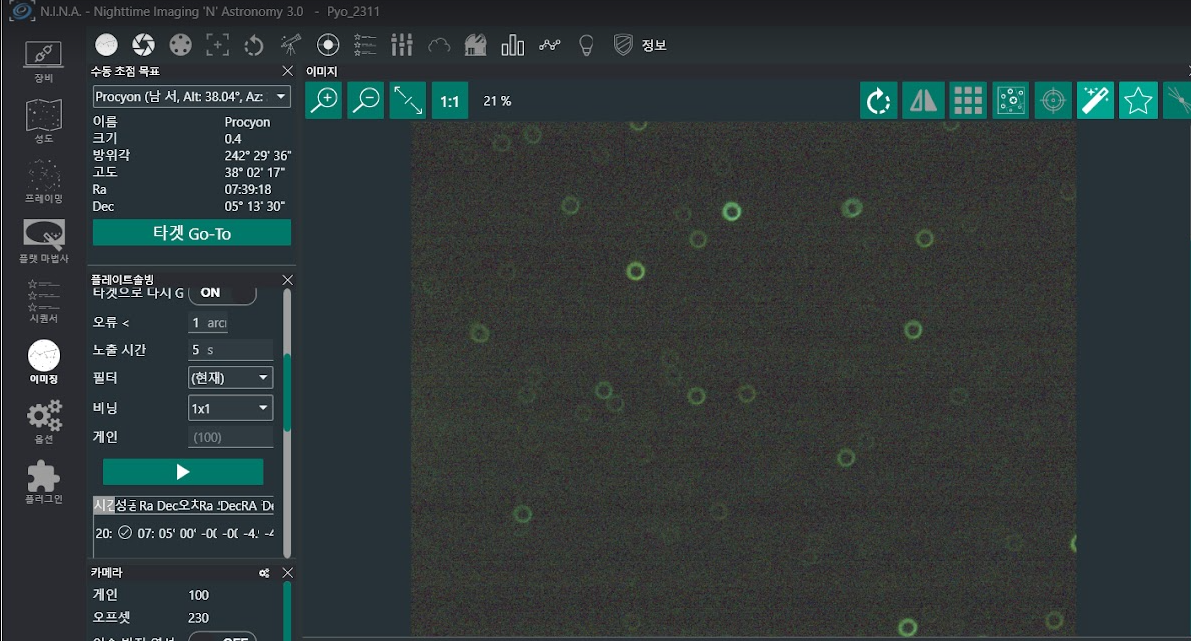Toggle star detection sensitivity icon

[x=1011, y=100]
